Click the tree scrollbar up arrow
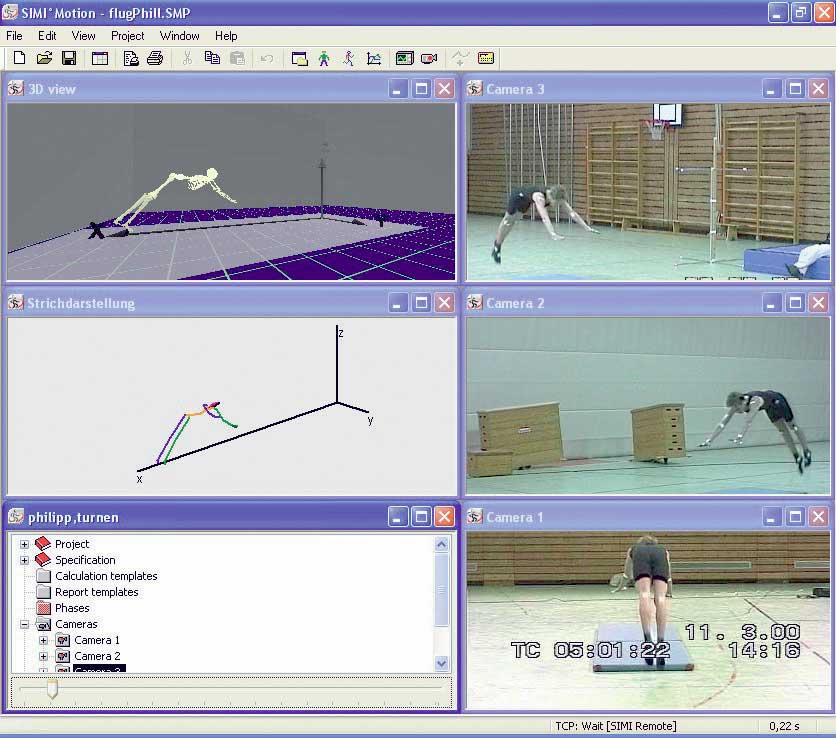This screenshot has width=836, height=738. click(x=441, y=544)
